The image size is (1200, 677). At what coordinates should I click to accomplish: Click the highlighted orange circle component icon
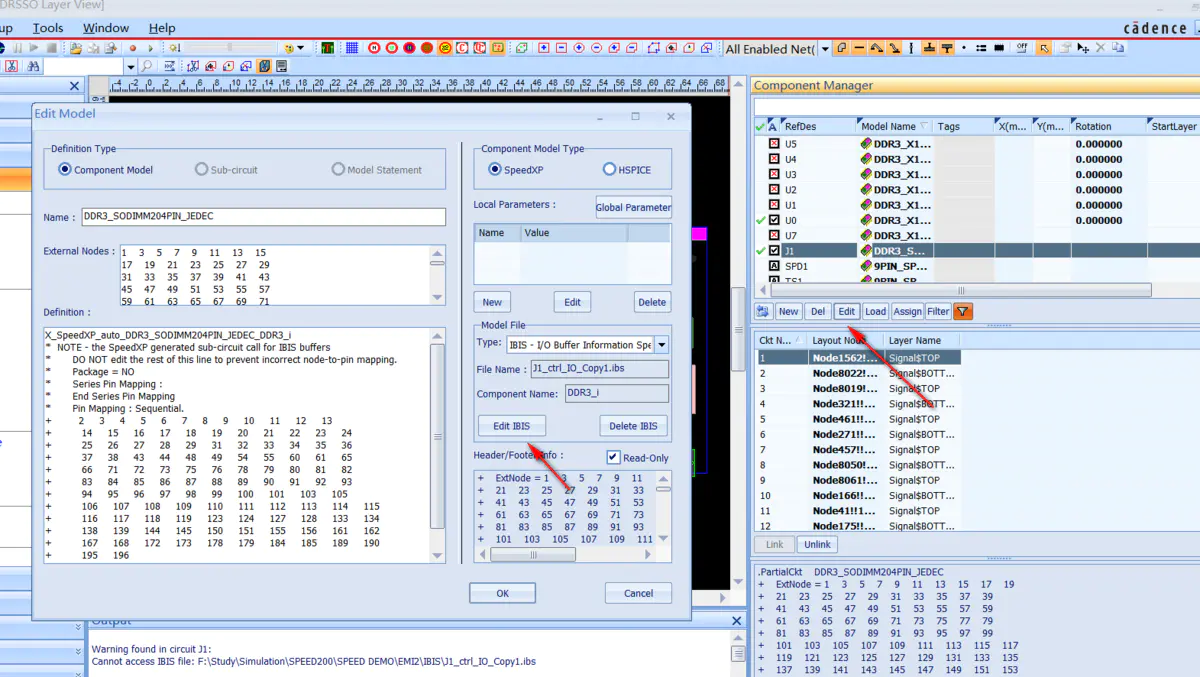(x=444, y=48)
